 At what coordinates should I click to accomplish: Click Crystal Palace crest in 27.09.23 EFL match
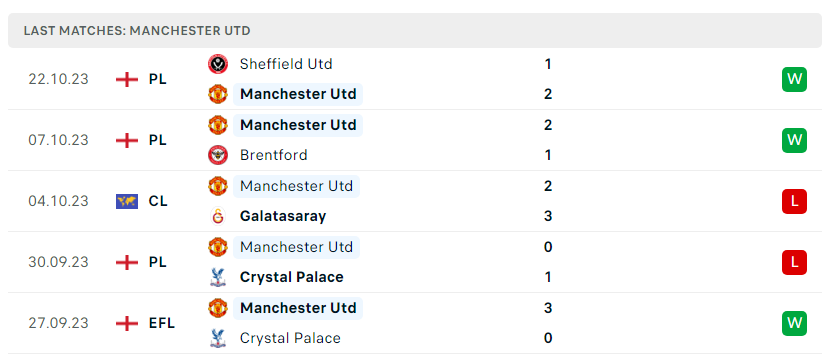pos(217,338)
